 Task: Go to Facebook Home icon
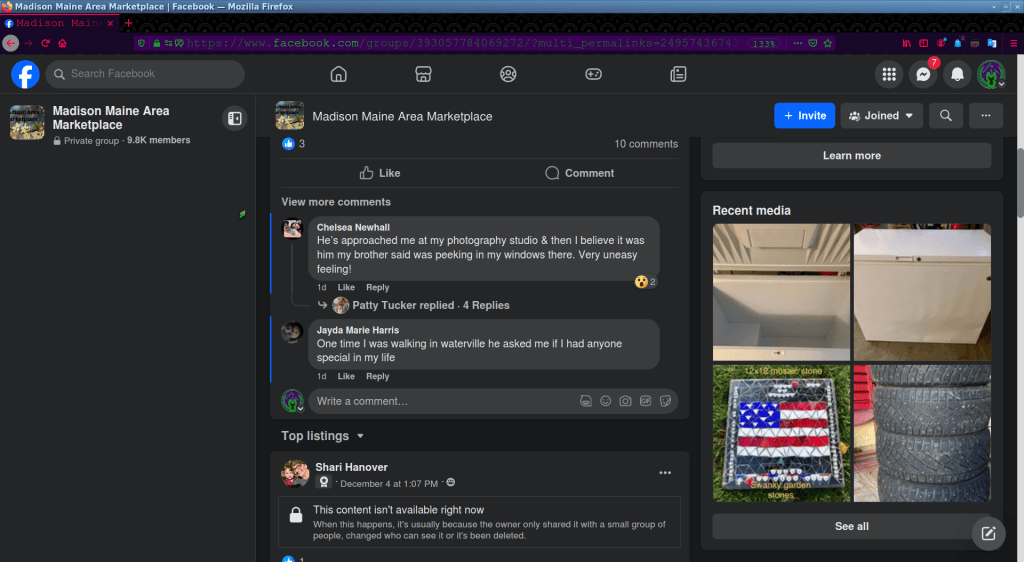pos(338,74)
